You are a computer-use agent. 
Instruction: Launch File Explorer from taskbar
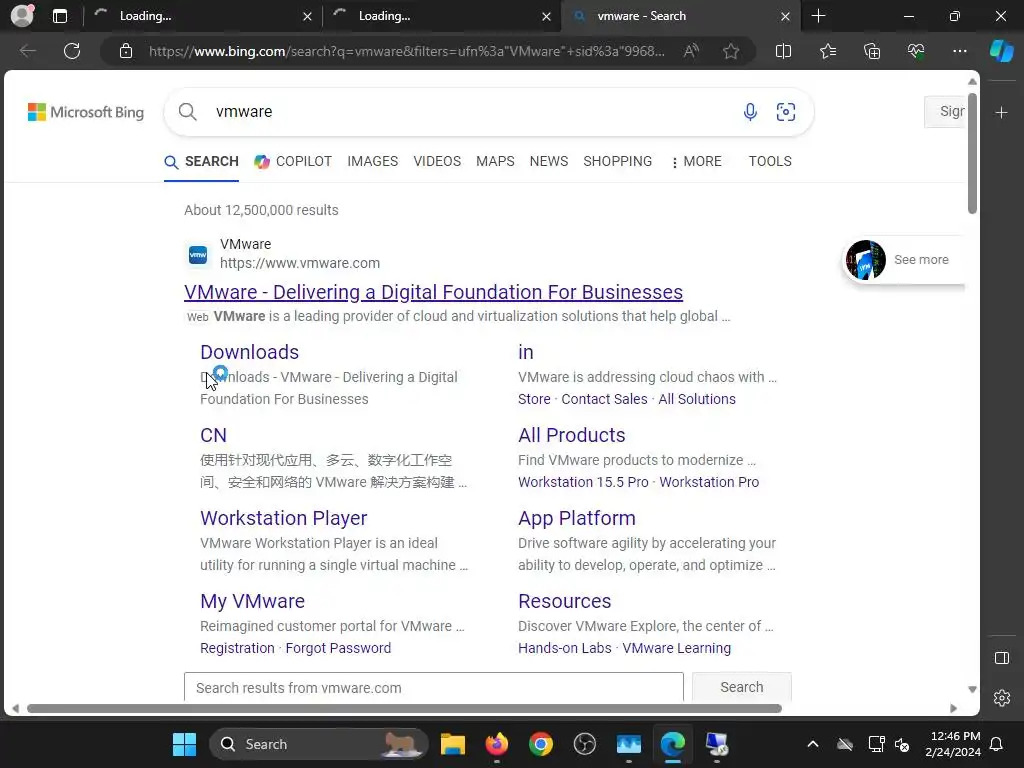pyautogui.click(x=453, y=744)
